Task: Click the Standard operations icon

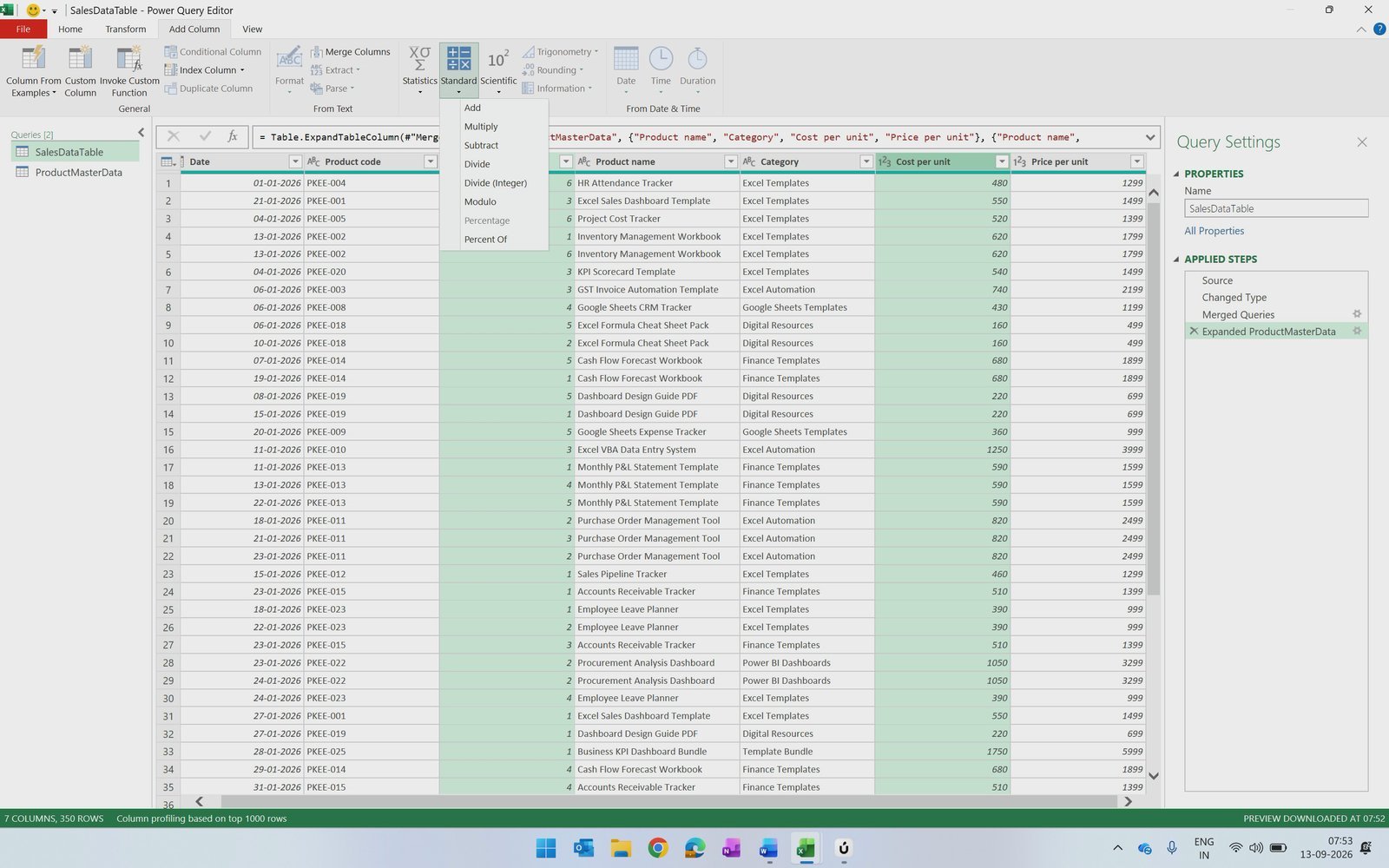Action: click(x=458, y=58)
